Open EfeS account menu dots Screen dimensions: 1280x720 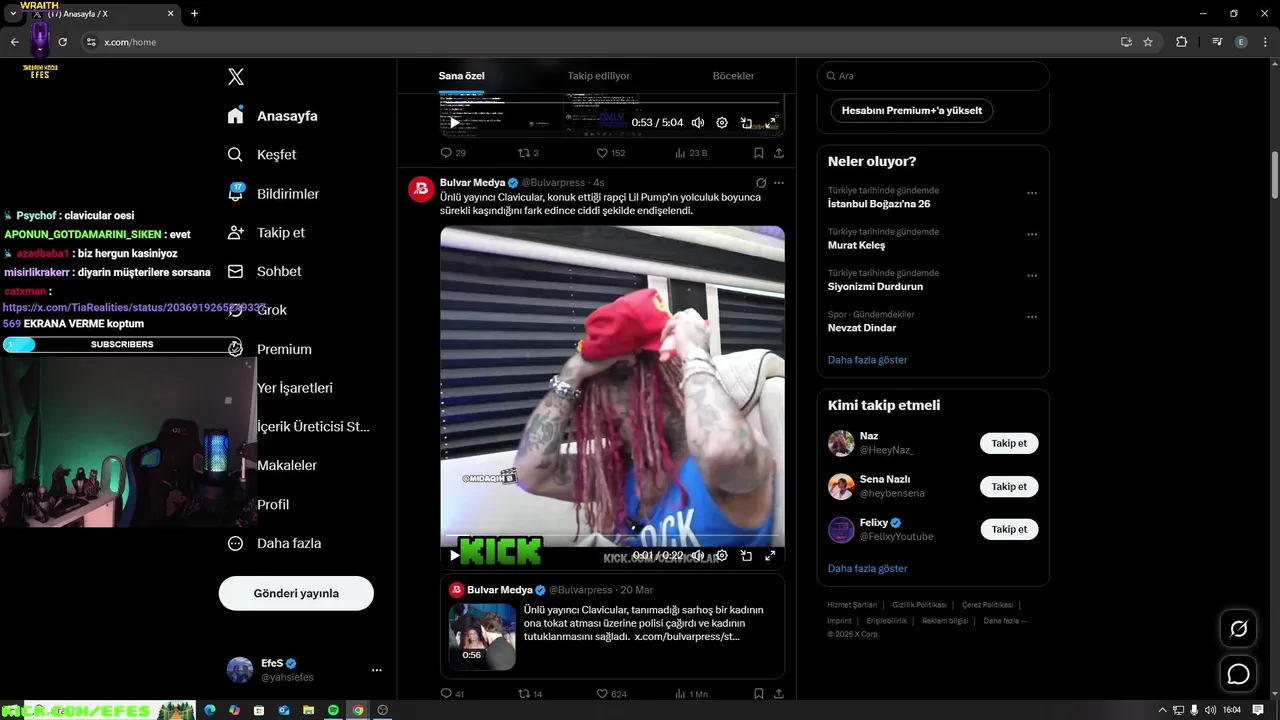click(x=377, y=670)
